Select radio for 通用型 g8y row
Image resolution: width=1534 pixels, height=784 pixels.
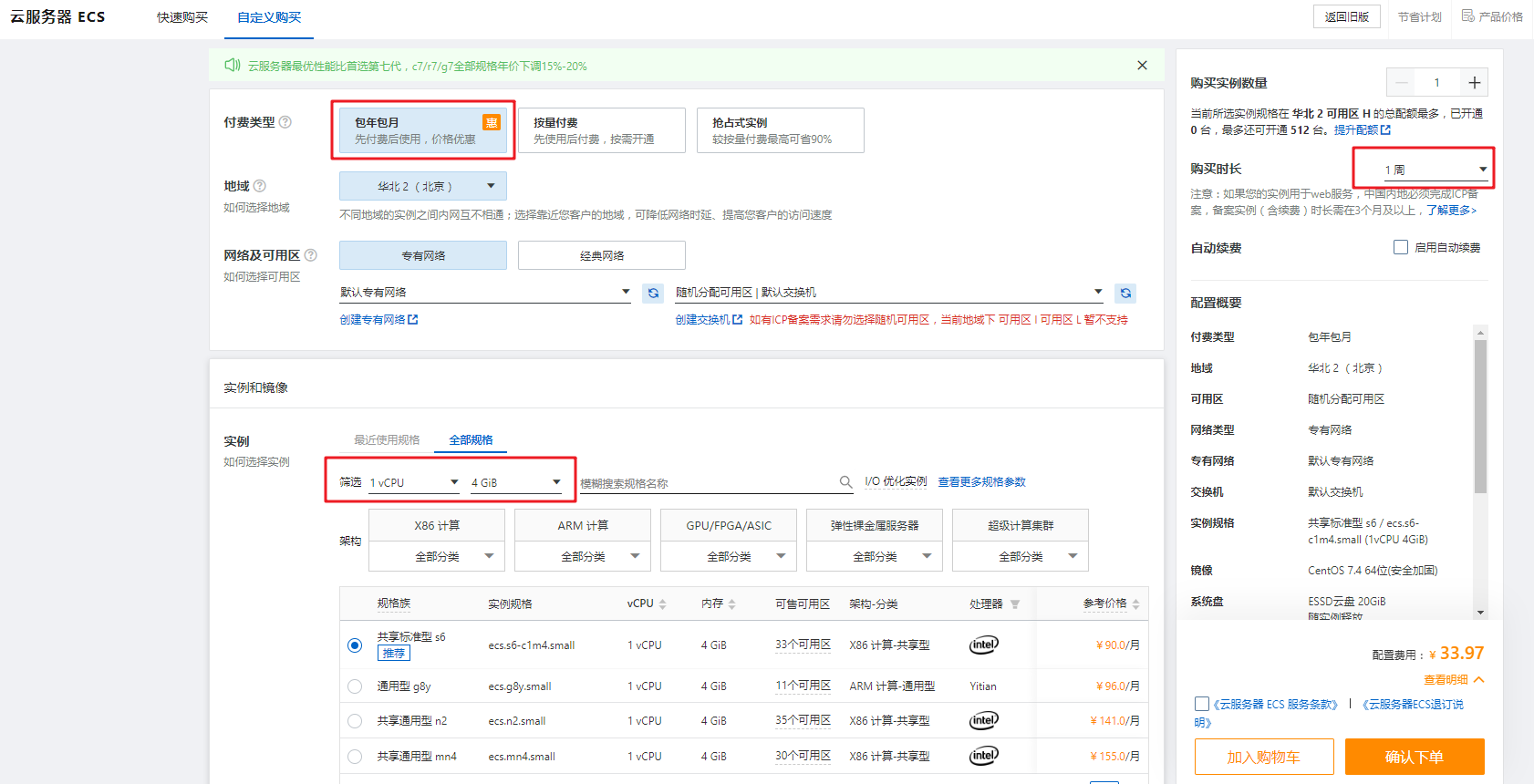click(355, 686)
